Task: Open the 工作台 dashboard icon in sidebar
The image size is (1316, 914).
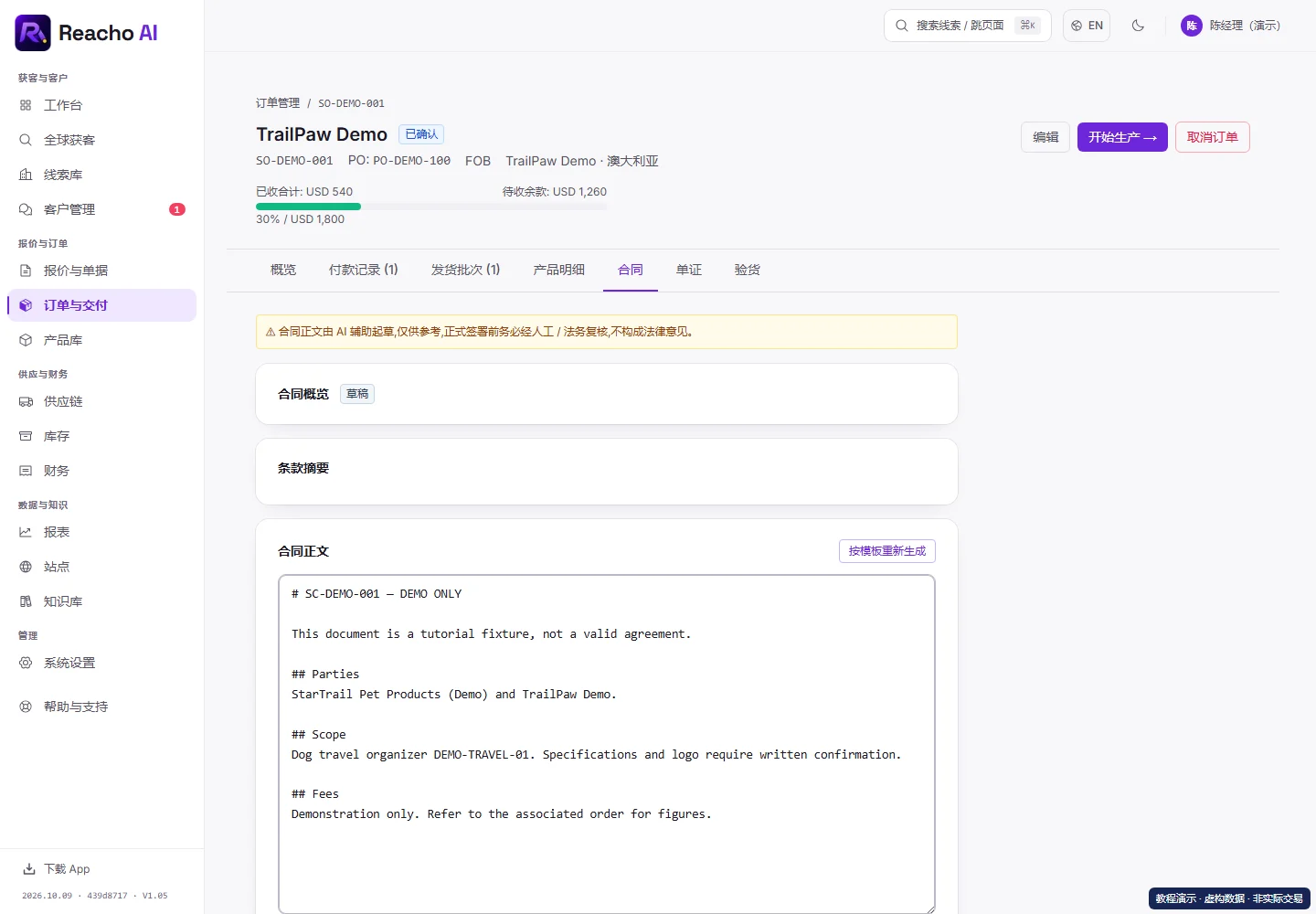Action: point(26,105)
